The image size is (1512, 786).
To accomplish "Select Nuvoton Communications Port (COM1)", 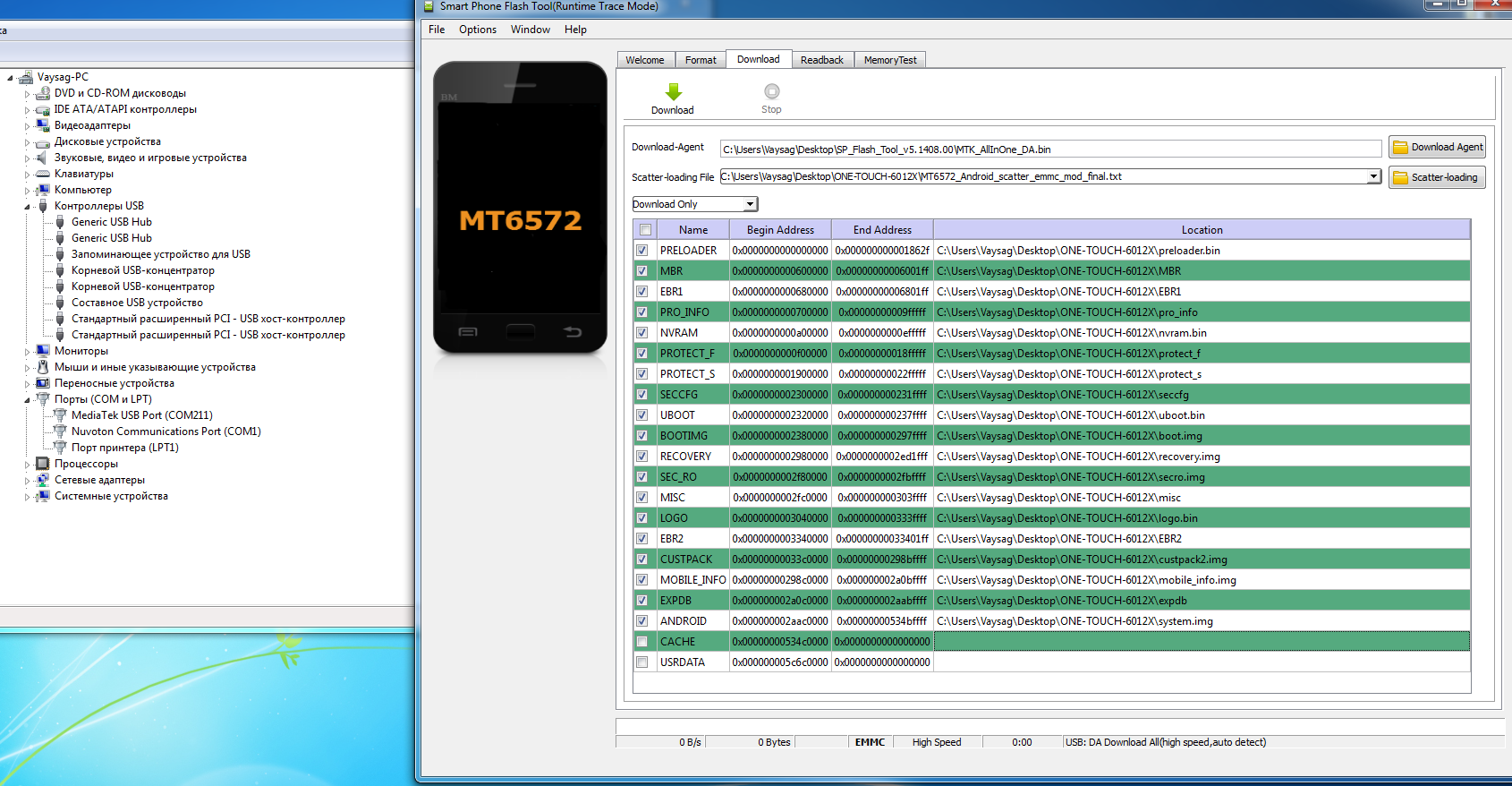I will pos(166,431).
